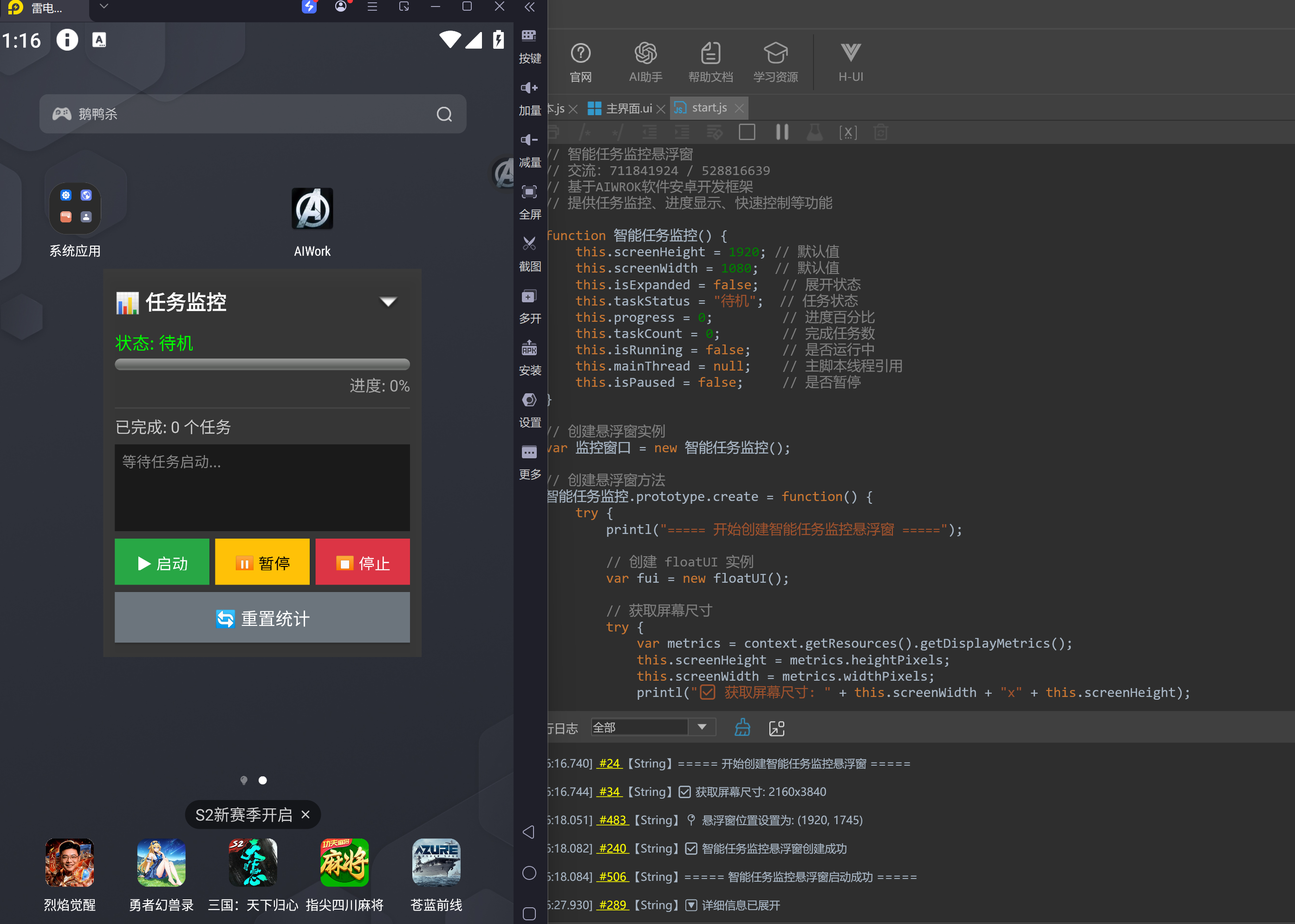Click the 等待任务启动 log text area
Image resolution: width=1295 pixels, height=924 pixels.
[x=262, y=488]
